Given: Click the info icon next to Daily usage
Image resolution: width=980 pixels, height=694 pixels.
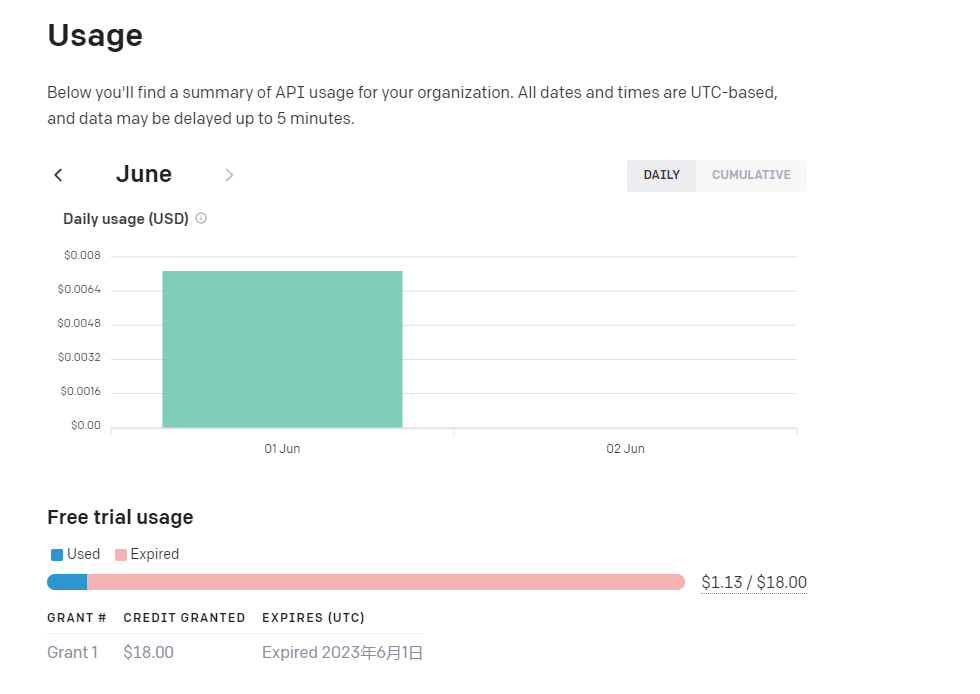Looking at the screenshot, I should click(x=200, y=218).
